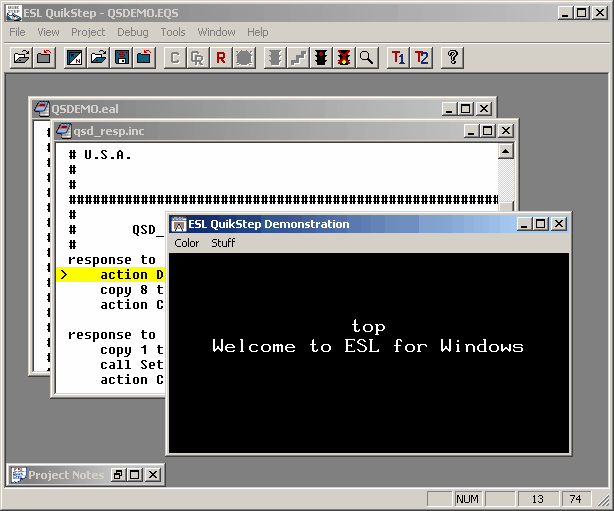Clear breakpoints with crossed traffic light icon

tap(344, 58)
